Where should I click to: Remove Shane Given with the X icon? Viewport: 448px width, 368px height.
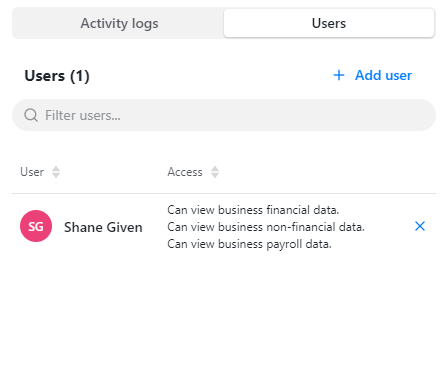pos(420,226)
